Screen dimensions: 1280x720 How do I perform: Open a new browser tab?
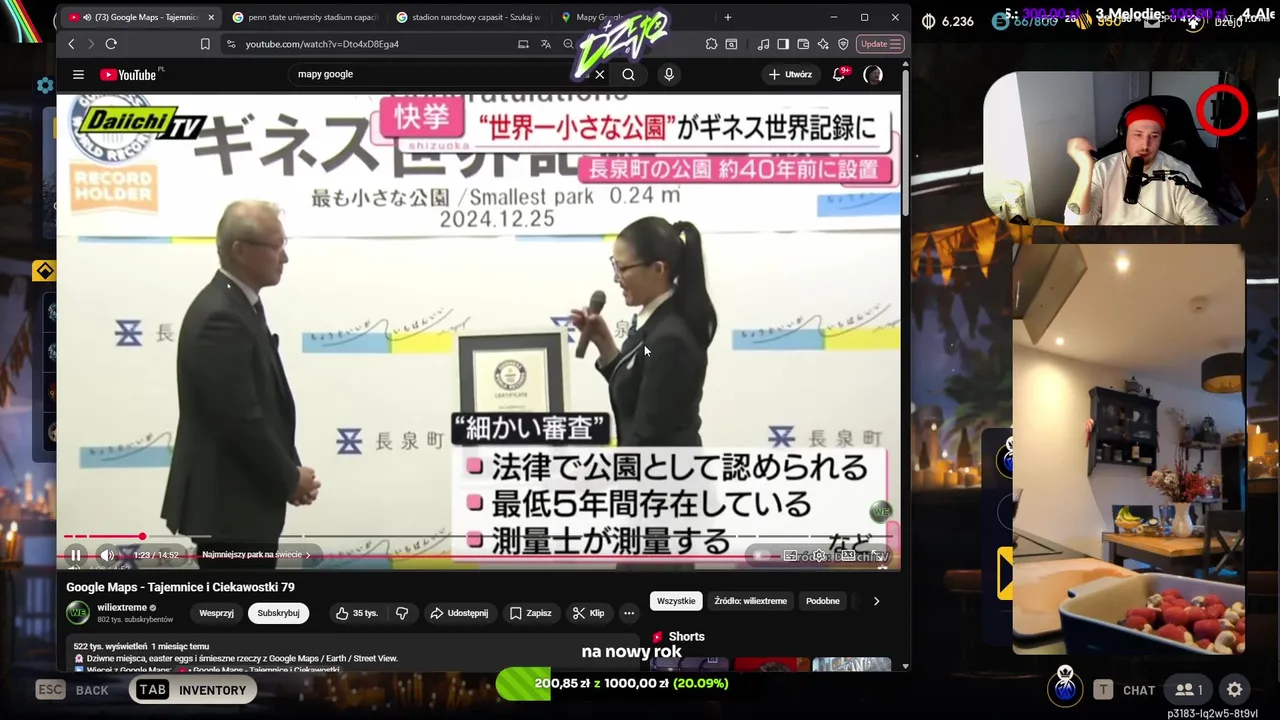pos(727,17)
